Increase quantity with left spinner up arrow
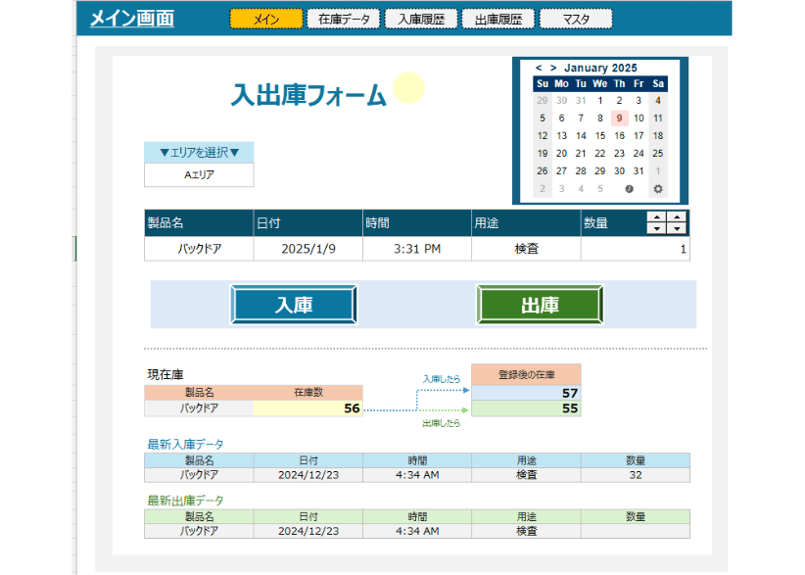Screen dimensions: 805x575 pos(657,217)
